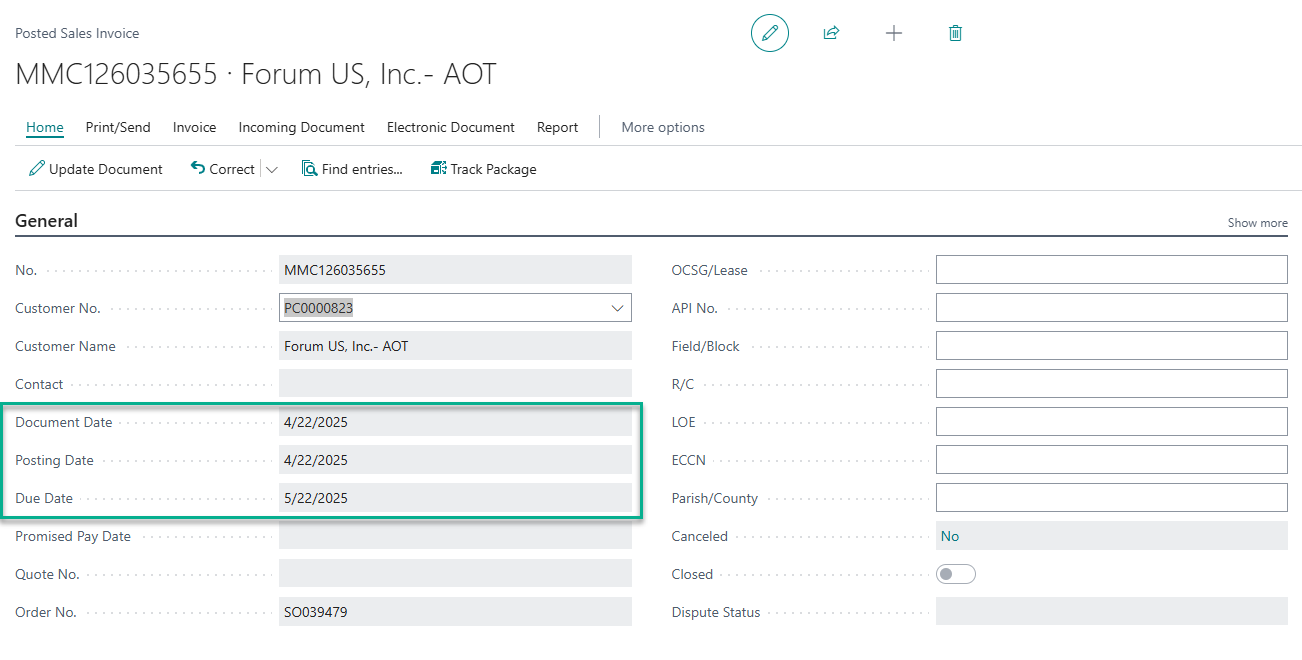Viewport: 1302px width, 660px height.
Task: Open the Report menu
Action: (x=557, y=127)
